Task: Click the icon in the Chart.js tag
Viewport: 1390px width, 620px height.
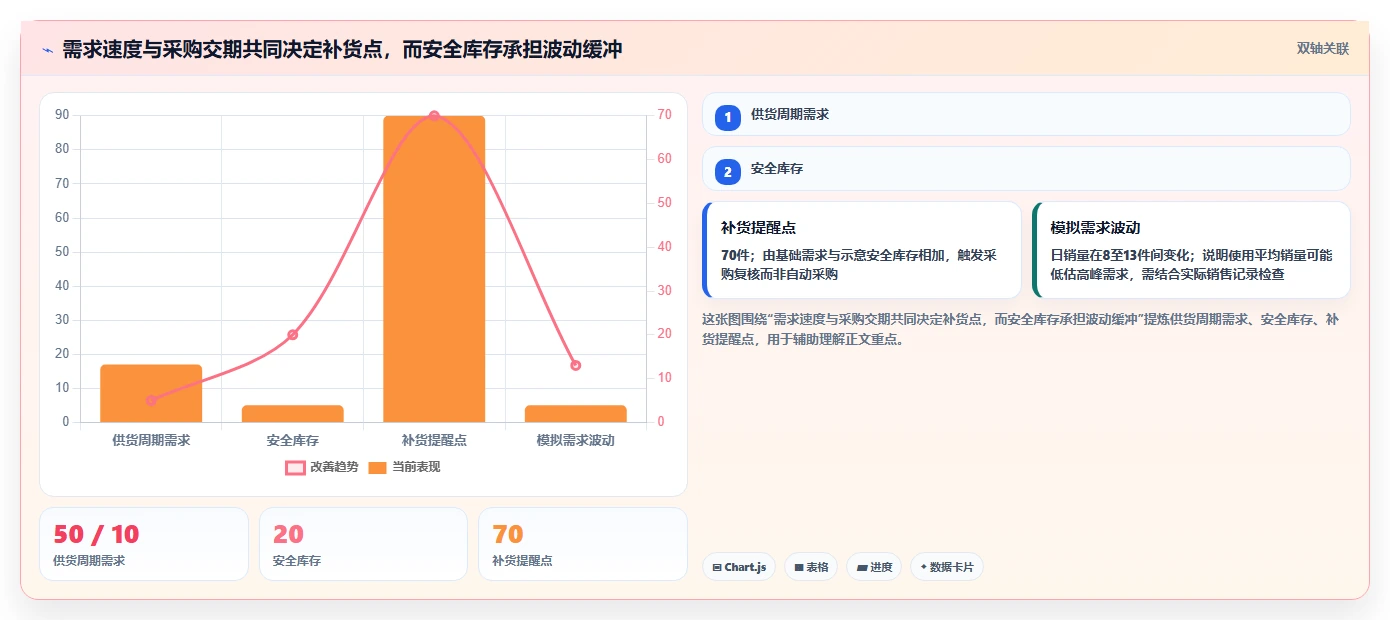Action: pyautogui.click(x=717, y=567)
